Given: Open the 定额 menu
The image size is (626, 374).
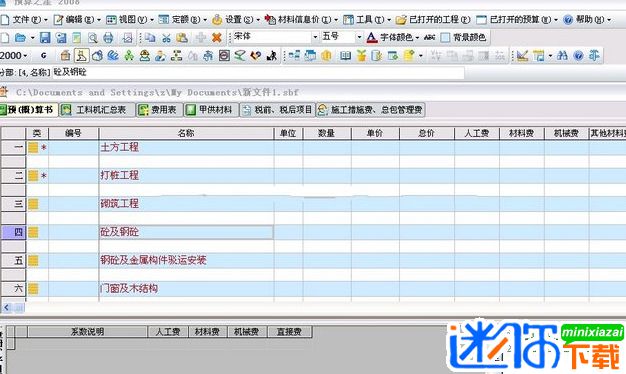Looking at the screenshot, I should pos(183,19).
